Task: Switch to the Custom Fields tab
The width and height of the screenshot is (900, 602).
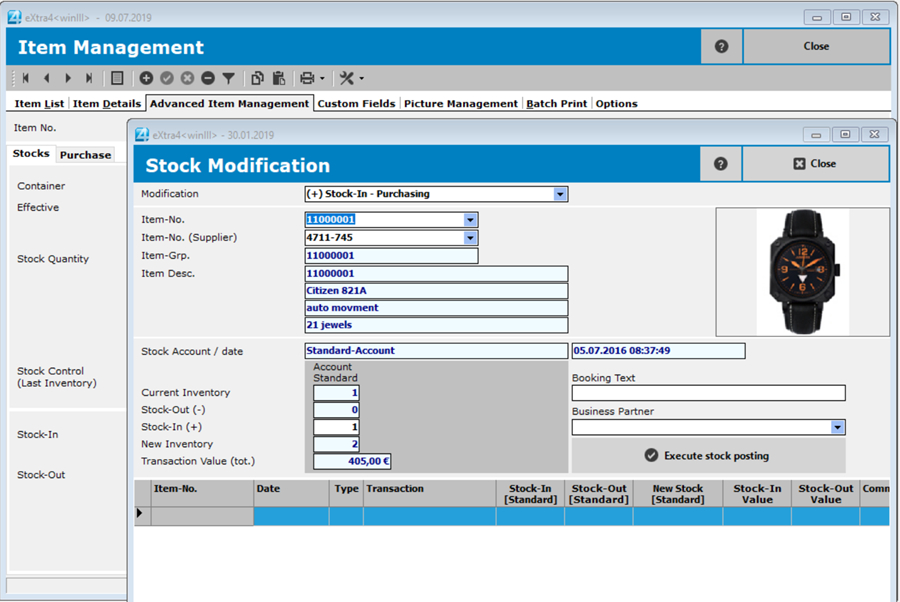Action: click(x=357, y=104)
